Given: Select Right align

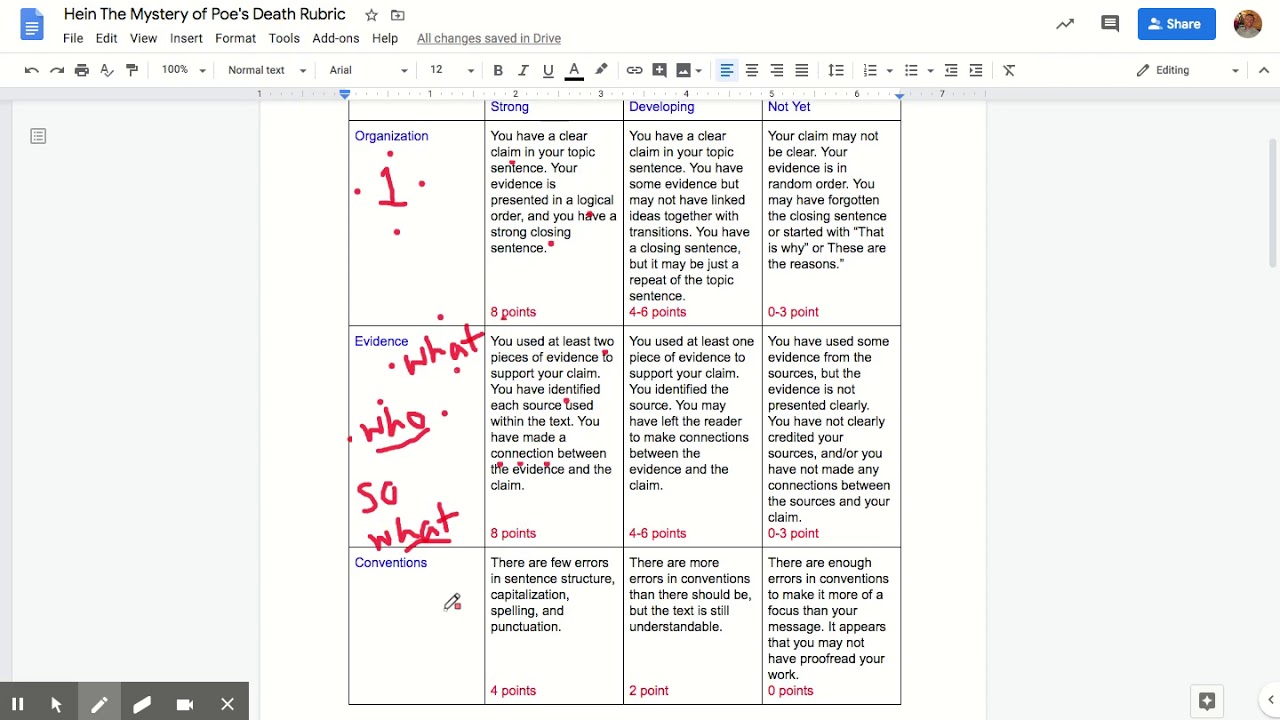Looking at the screenshot, I should (x=777, y=70).
